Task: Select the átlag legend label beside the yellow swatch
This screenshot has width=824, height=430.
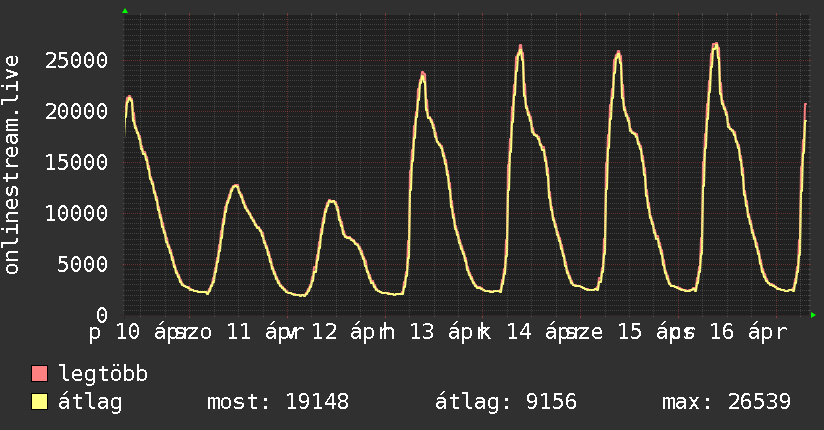Action: tap(90, 402)
